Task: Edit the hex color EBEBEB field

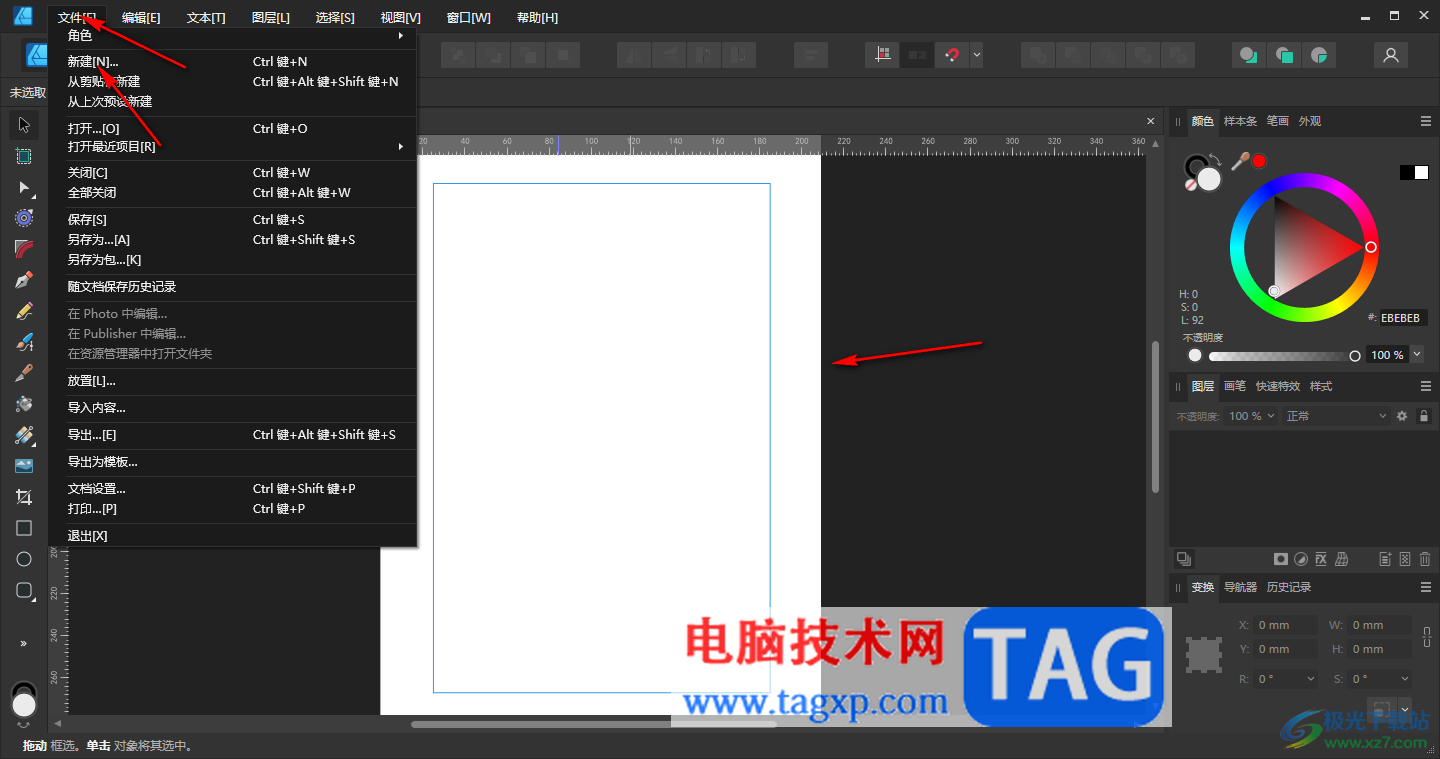Action: tap(1404, 318)
